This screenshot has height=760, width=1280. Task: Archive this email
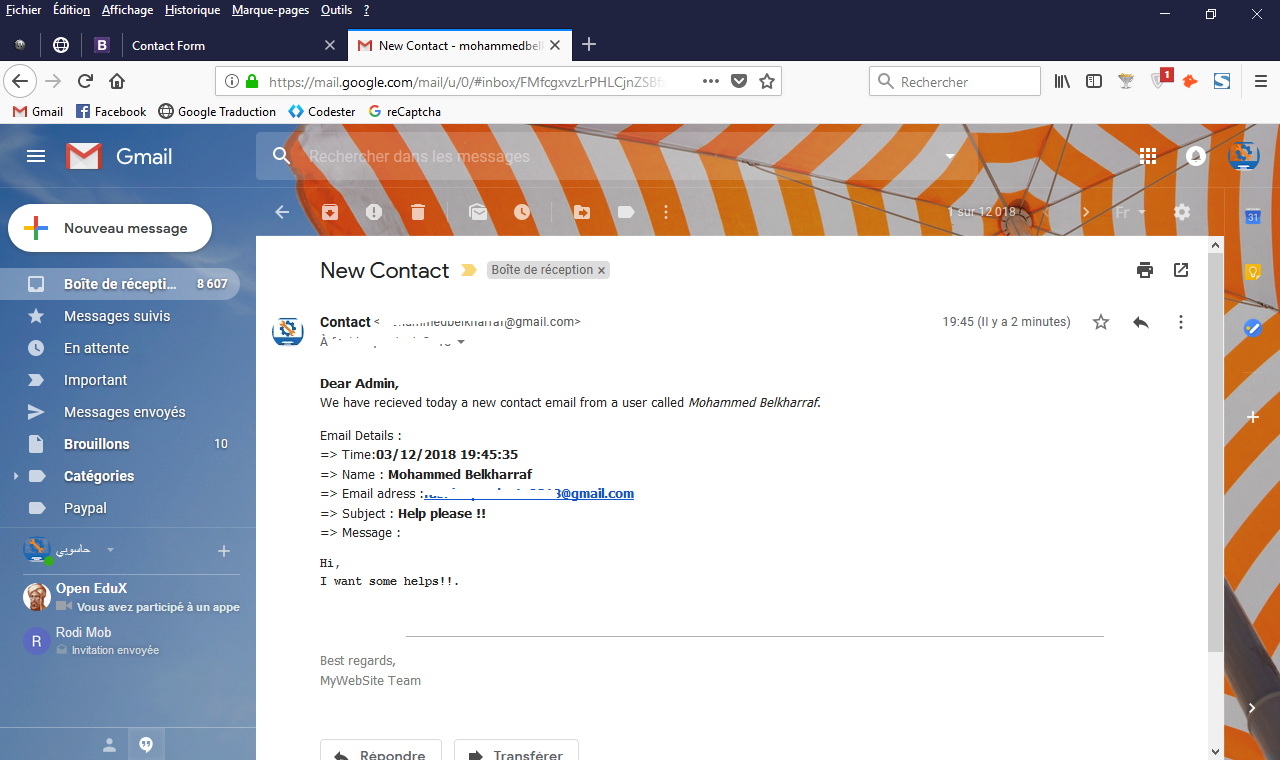point(330,212)
